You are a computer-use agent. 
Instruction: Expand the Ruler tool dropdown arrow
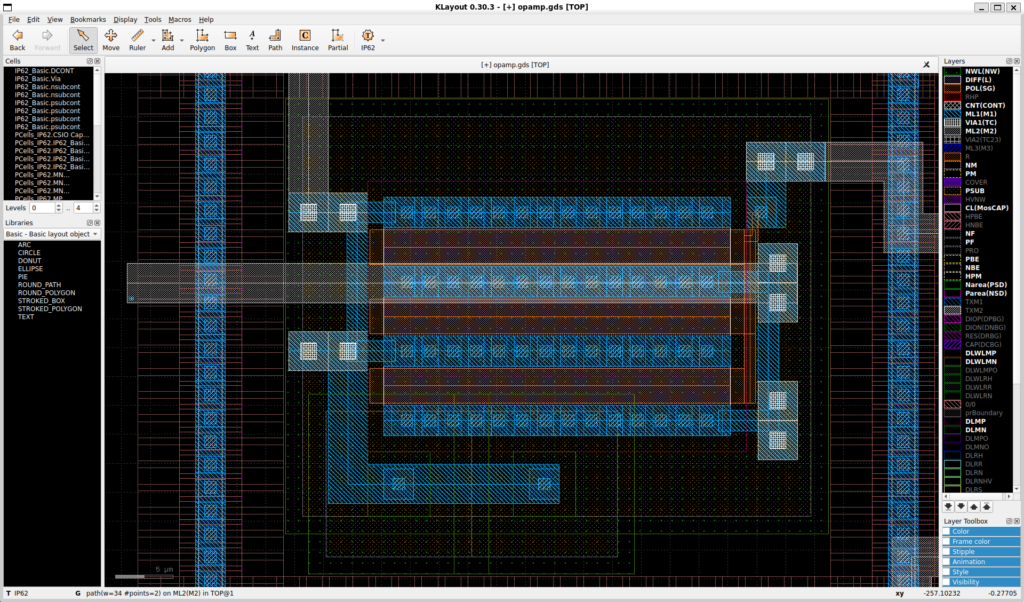(x=153, y=41)
